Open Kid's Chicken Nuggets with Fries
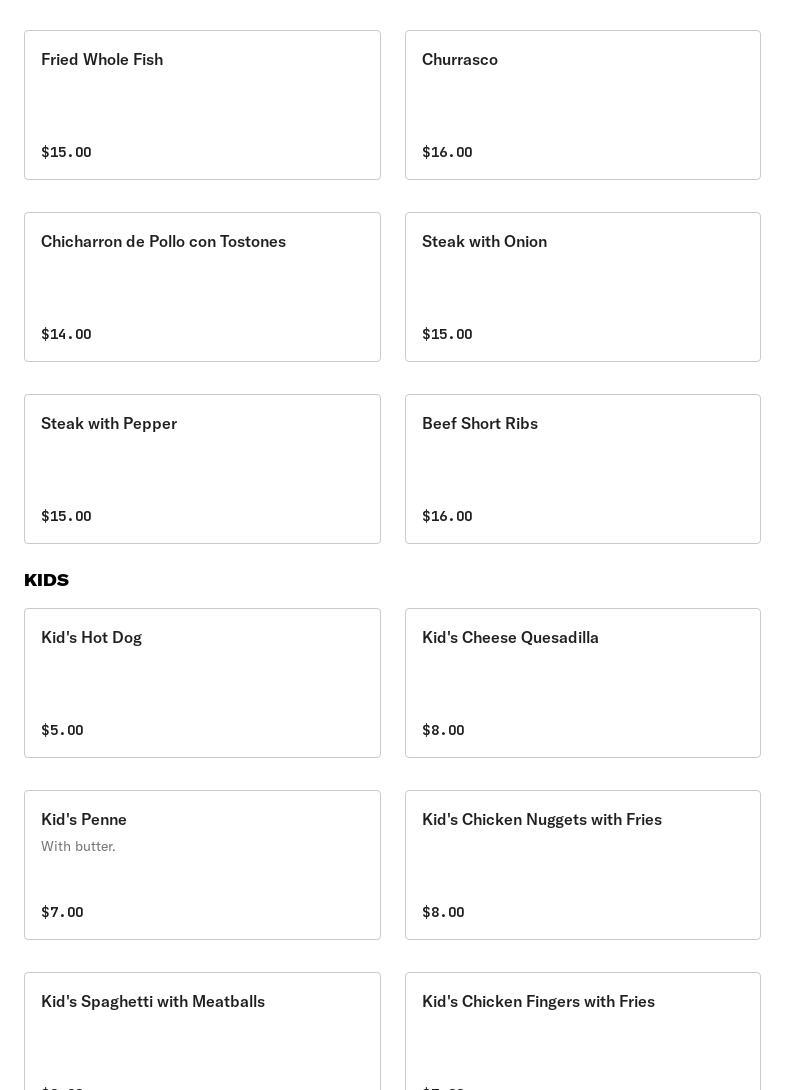The image size is (785, 1090). coord(582,865)
